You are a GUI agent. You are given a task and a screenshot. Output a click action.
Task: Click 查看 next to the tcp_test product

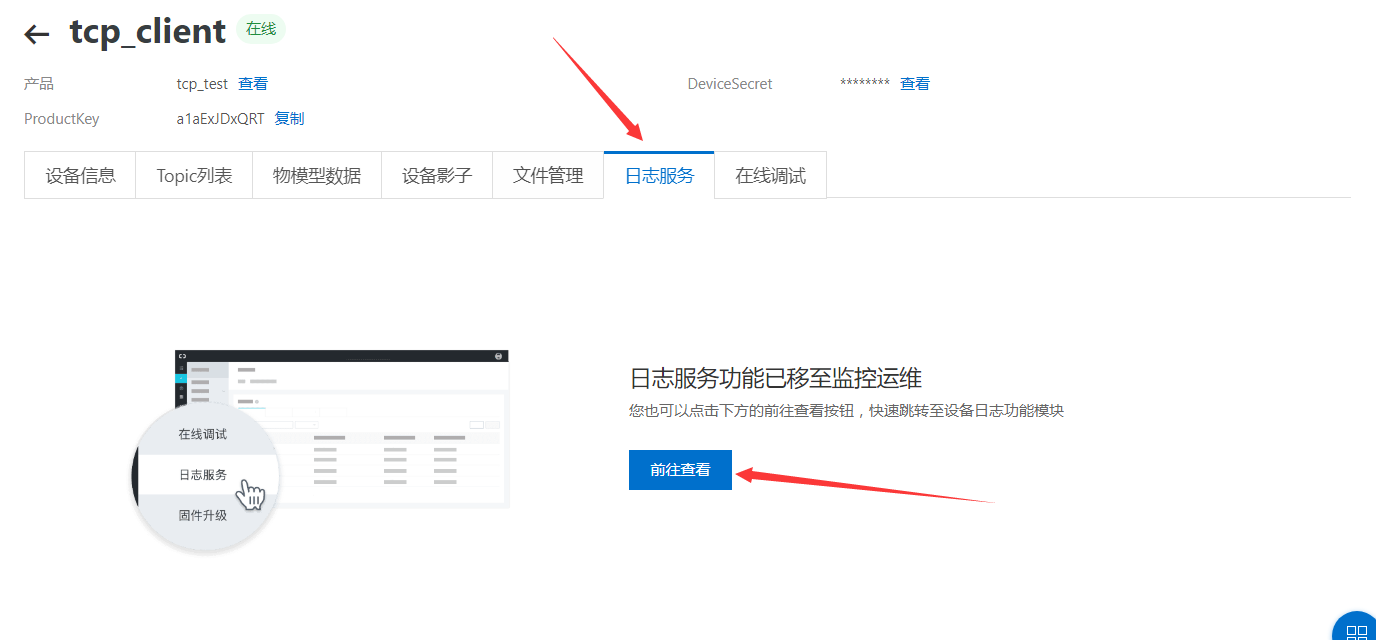pos(253,83)
